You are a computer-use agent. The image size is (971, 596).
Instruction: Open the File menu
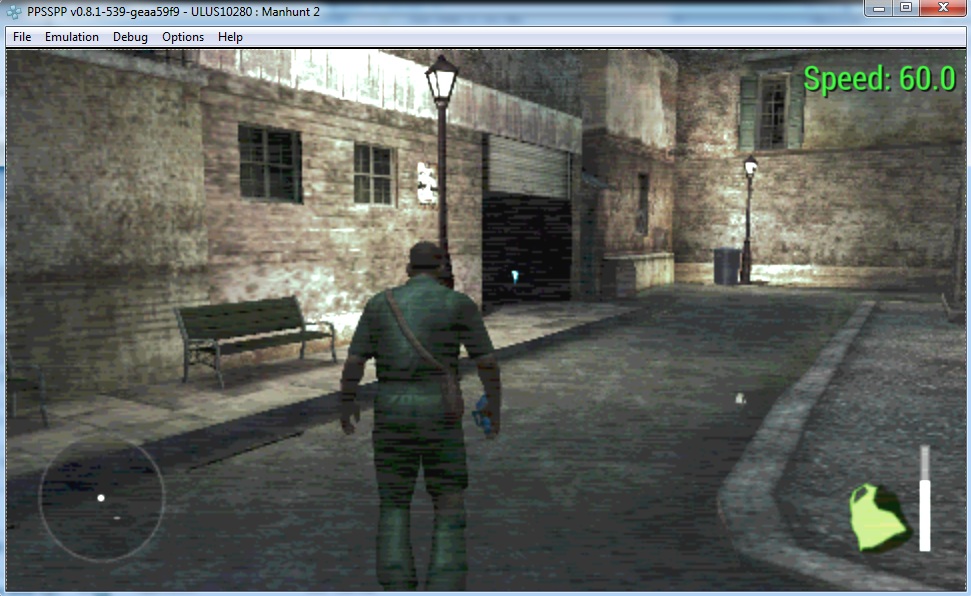[x=22, y=37]
